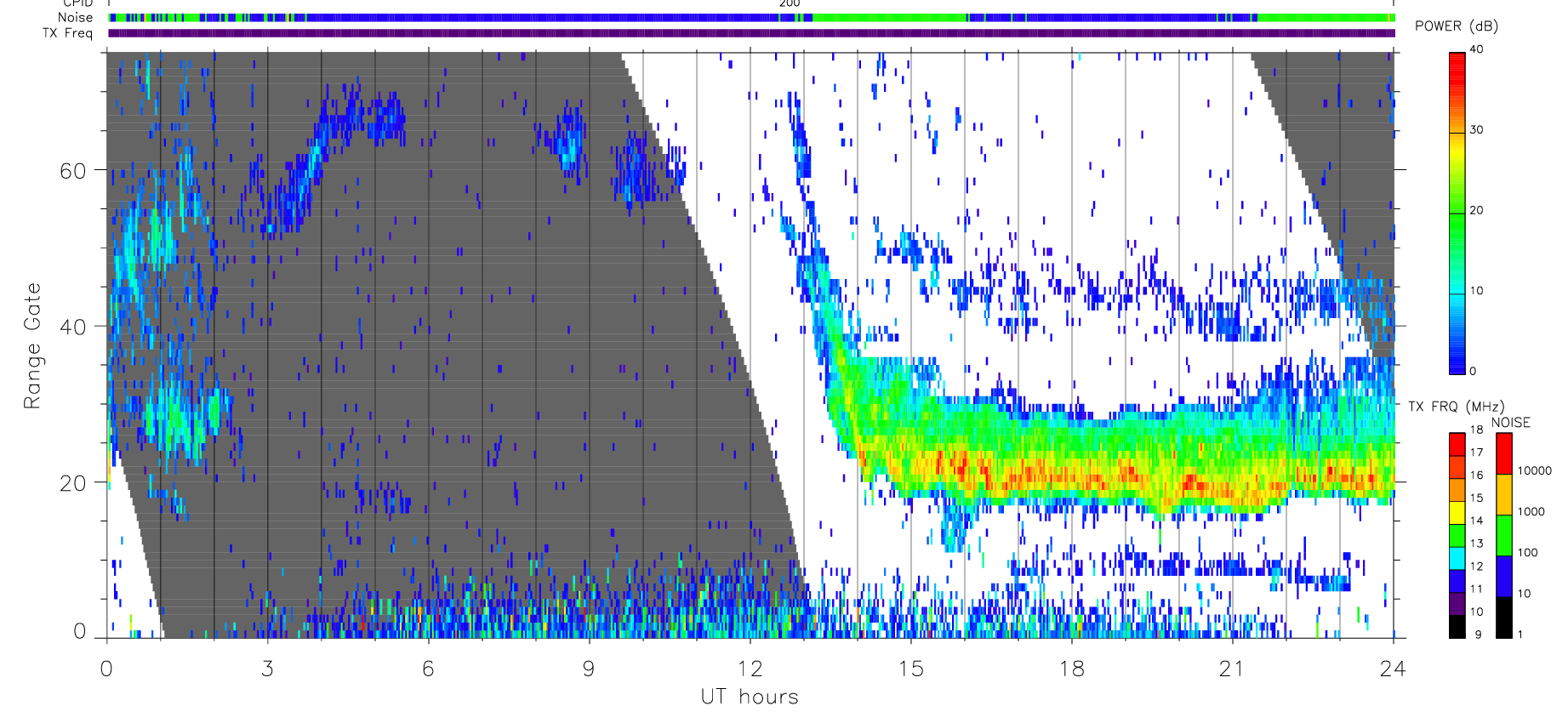Viewport: 1568px width, 723px height.
Task: Click the x-axis tick label "21"
Action: (x=1232, y=669)
